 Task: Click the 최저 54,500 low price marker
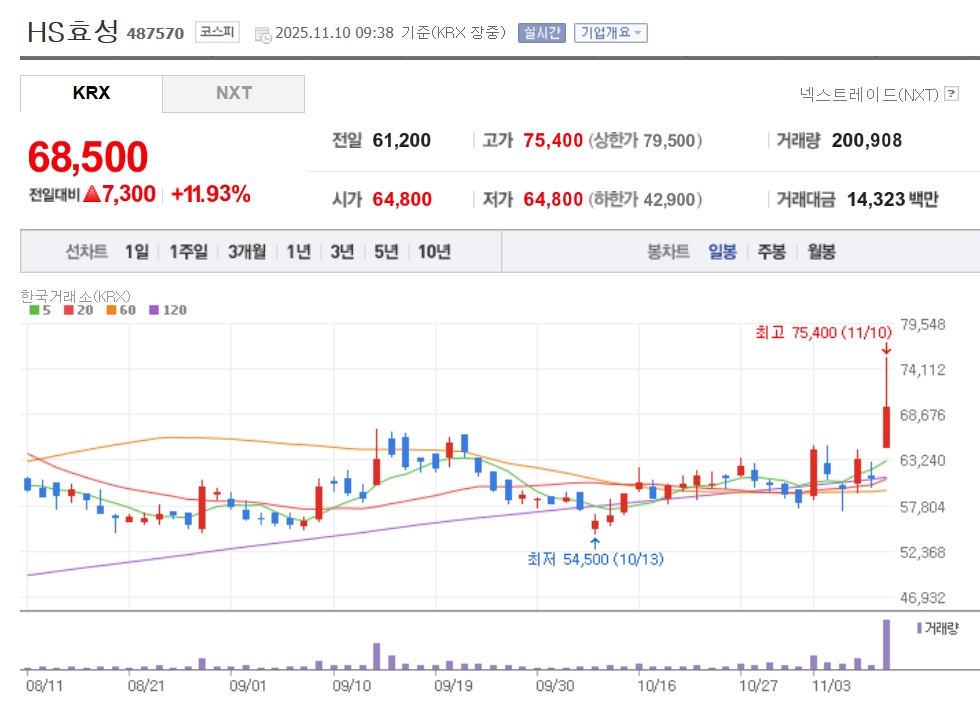[x=595, y=559]
